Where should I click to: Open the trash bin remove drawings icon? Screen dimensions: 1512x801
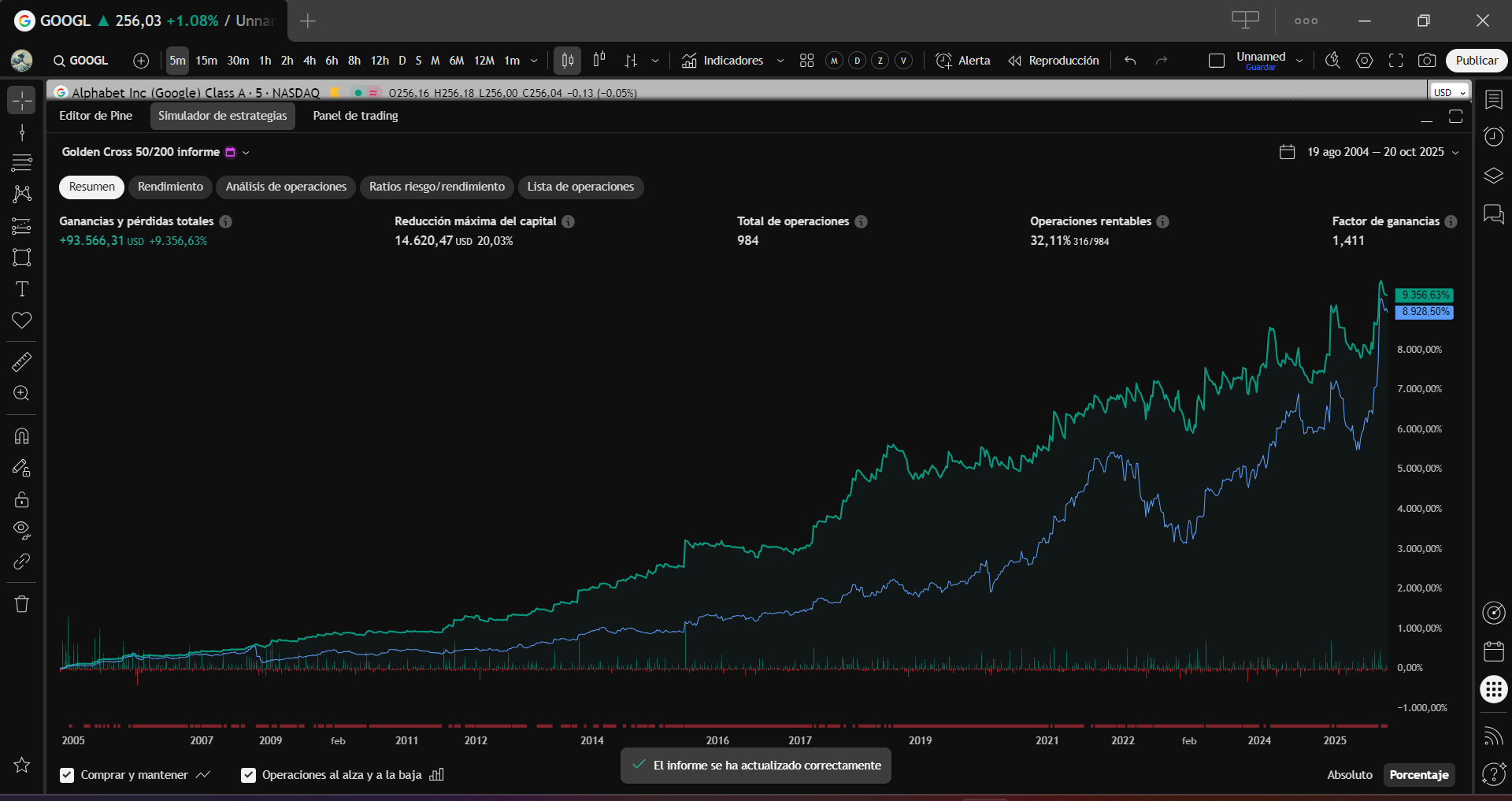click(21, 604)
